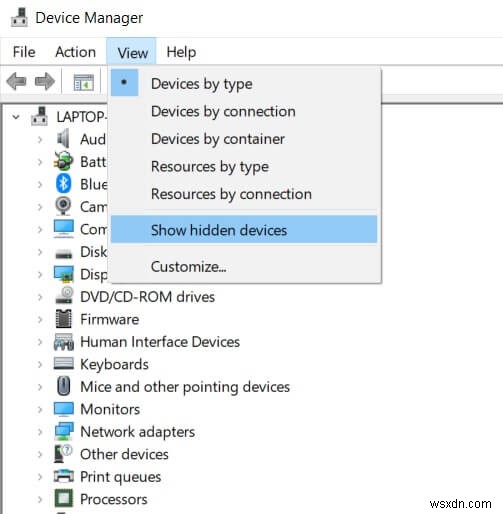Choose Devices by container view
This screenshot has width=503, height=514.
244,139
